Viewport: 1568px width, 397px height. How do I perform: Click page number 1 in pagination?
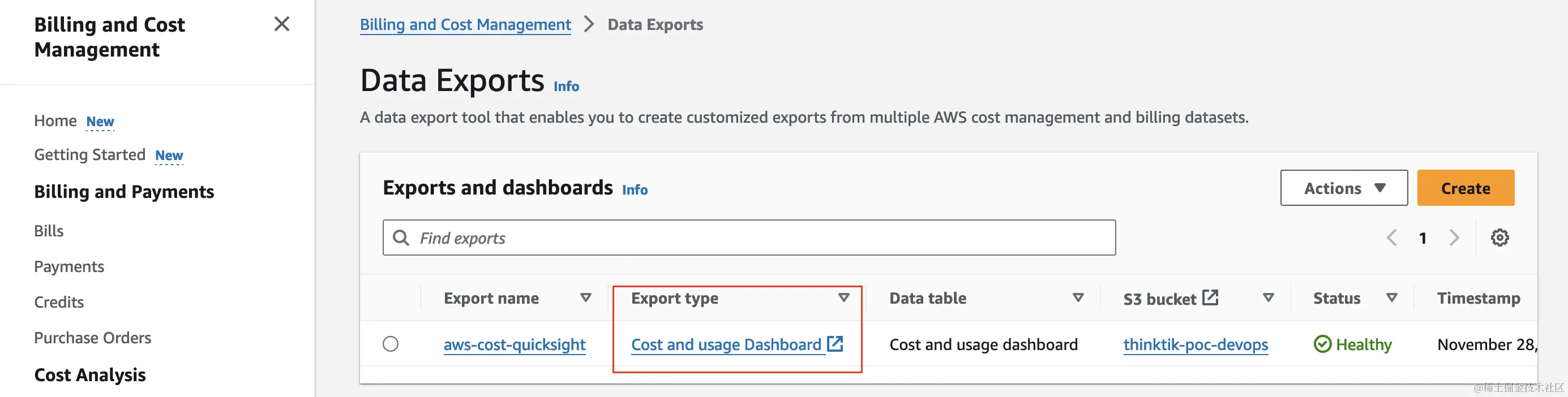coord(1423,238)
